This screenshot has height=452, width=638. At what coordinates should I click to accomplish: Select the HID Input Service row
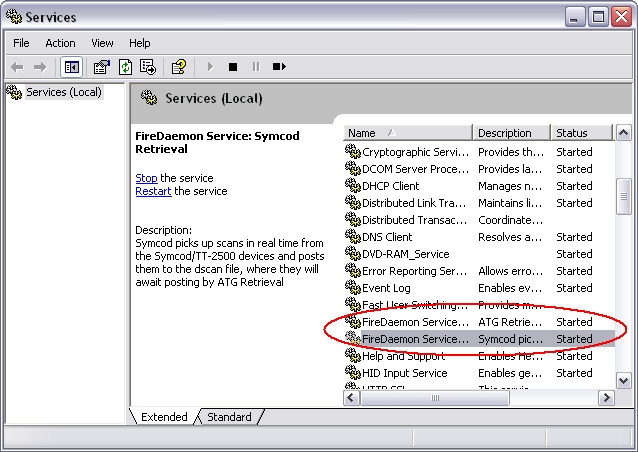[479, 373]
